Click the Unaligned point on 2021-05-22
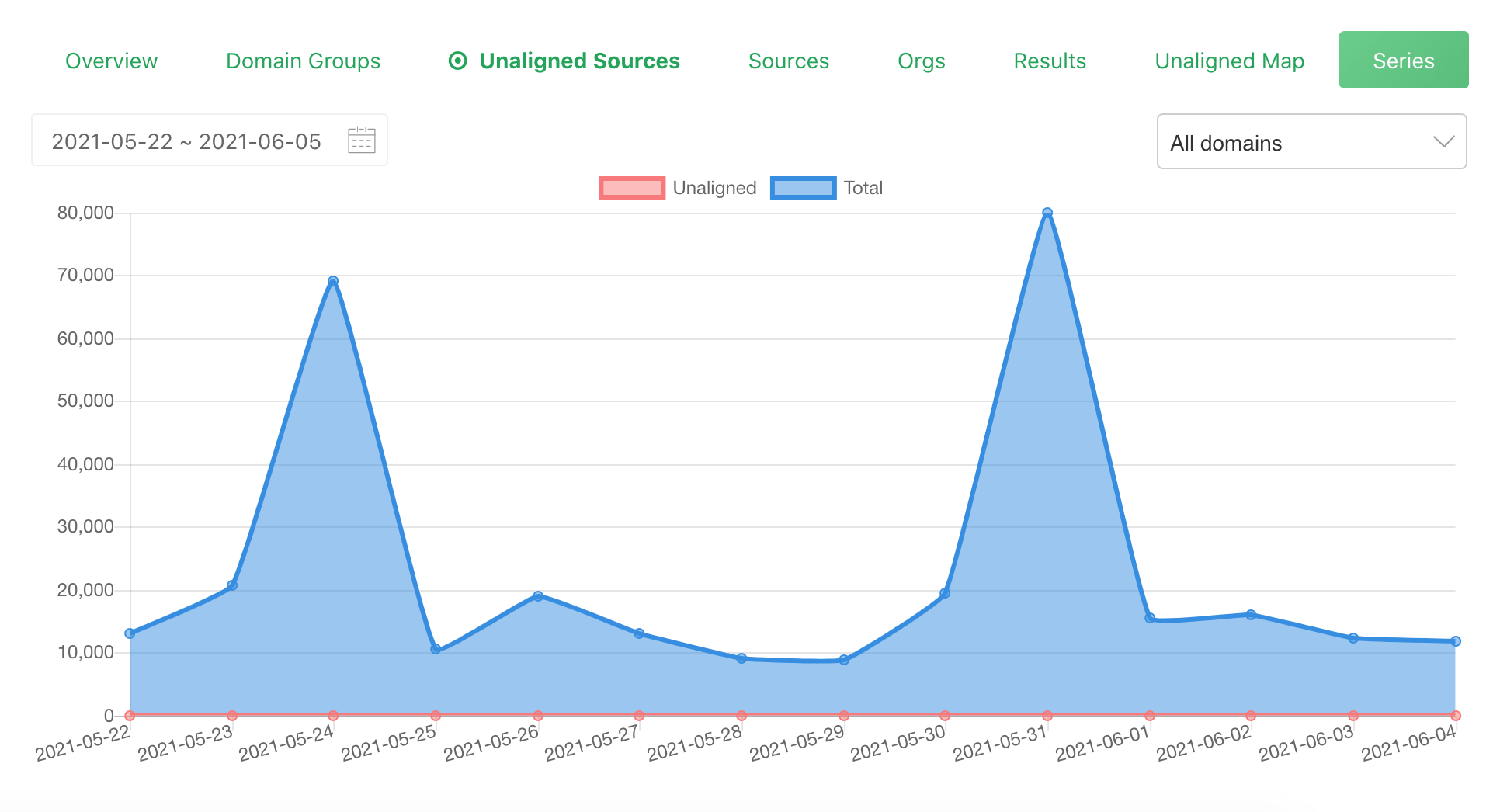1500x812 pixels. [130, 715]
